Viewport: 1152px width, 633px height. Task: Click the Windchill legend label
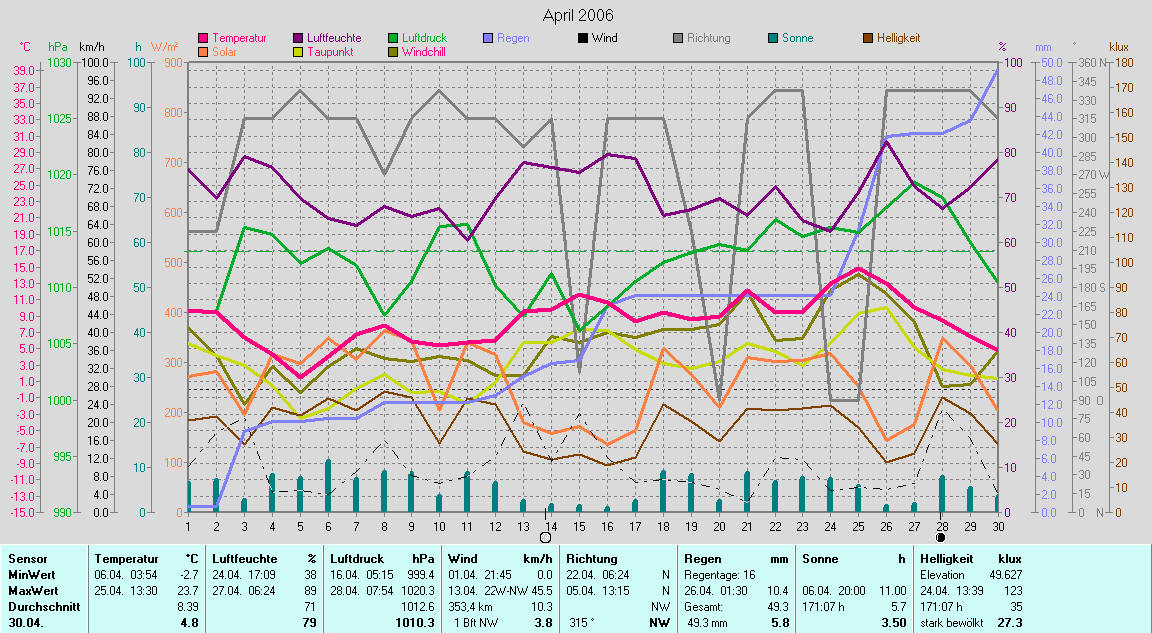(425, 52)
